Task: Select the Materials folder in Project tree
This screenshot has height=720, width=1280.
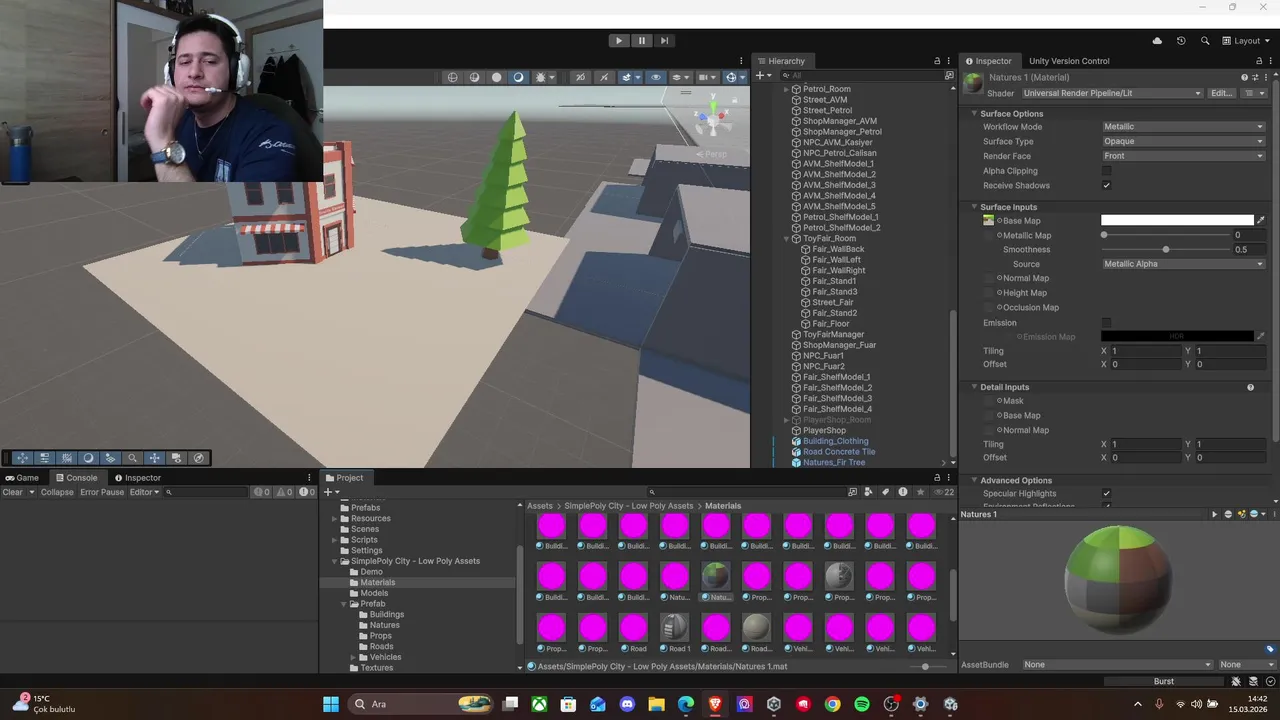Action: point(378,583)
